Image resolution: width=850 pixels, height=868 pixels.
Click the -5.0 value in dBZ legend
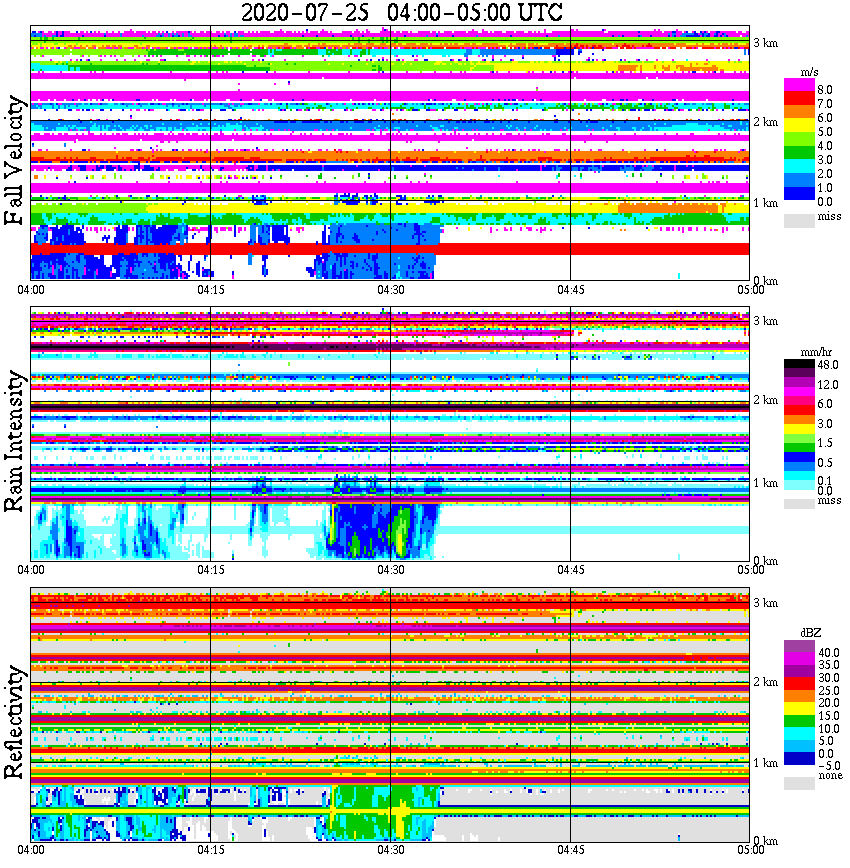[x=829, y=766]
